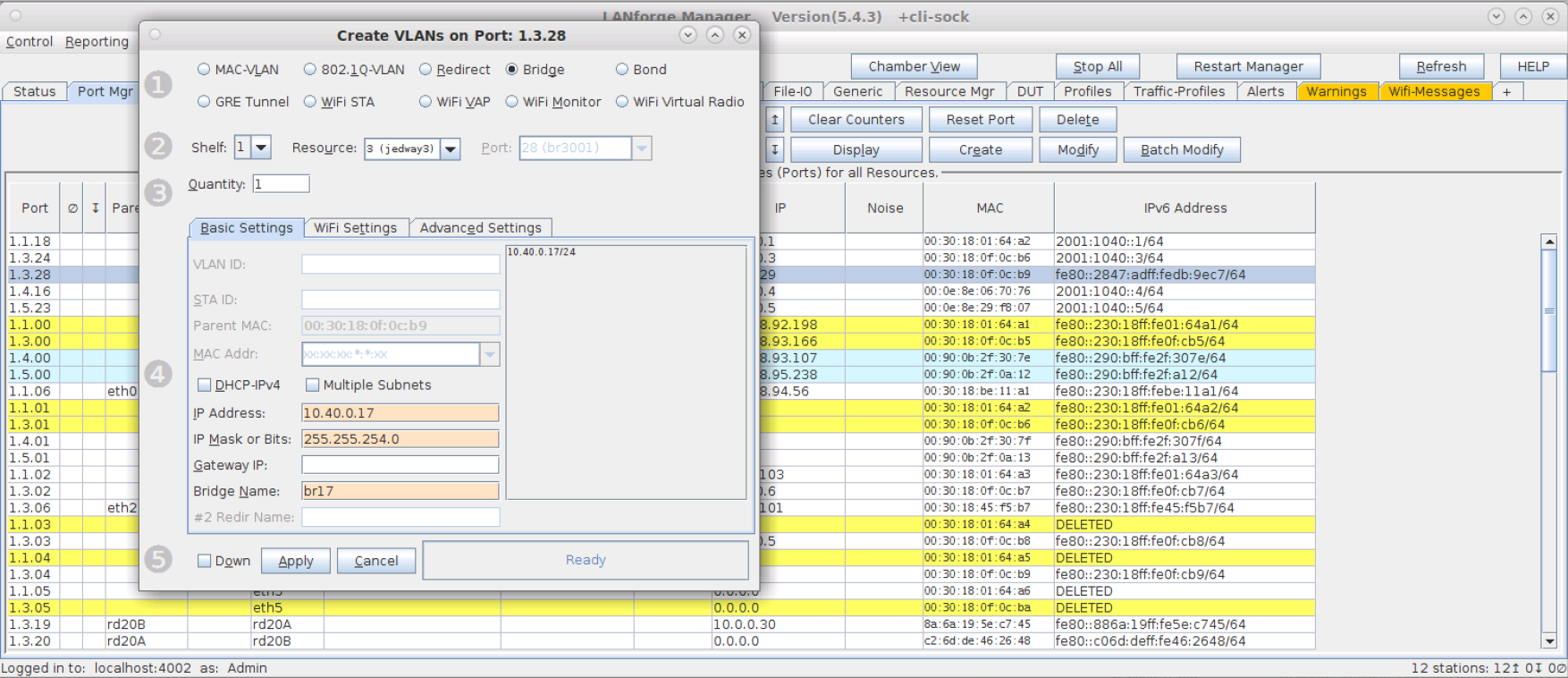Open the Advanced Settings tab
Screen dimensions: 1568x678
click(481, 228)
